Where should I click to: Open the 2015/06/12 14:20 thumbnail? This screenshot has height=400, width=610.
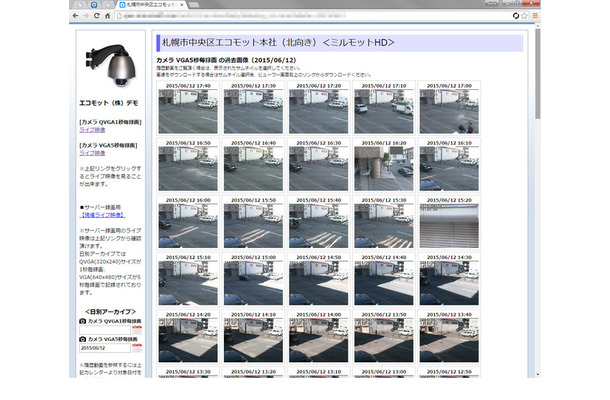pos(188,340)
